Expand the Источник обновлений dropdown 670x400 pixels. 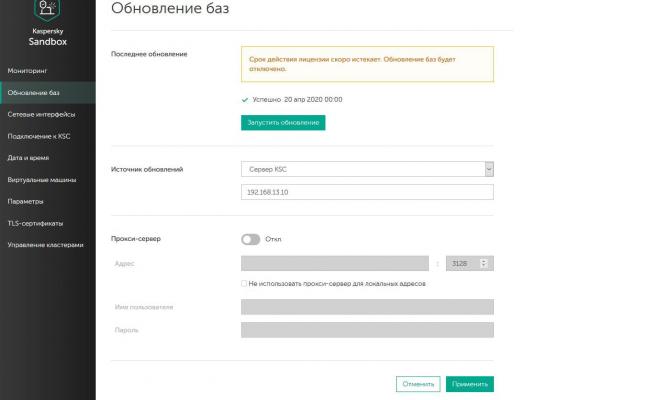[367, 169]
